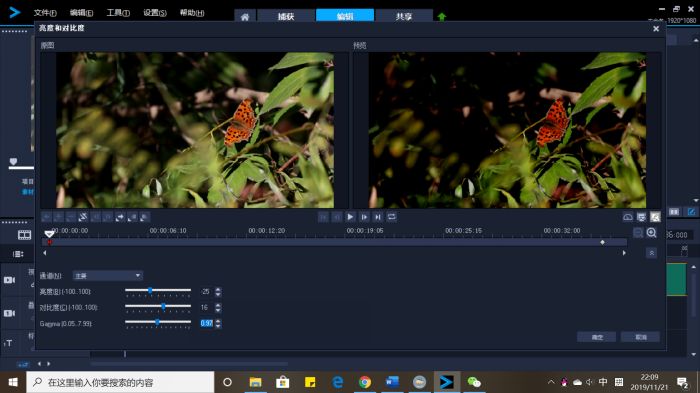Click the speedometer icon above the timeline
The width and height of the screenshot is (700, 393).
(x=628, y=217)
